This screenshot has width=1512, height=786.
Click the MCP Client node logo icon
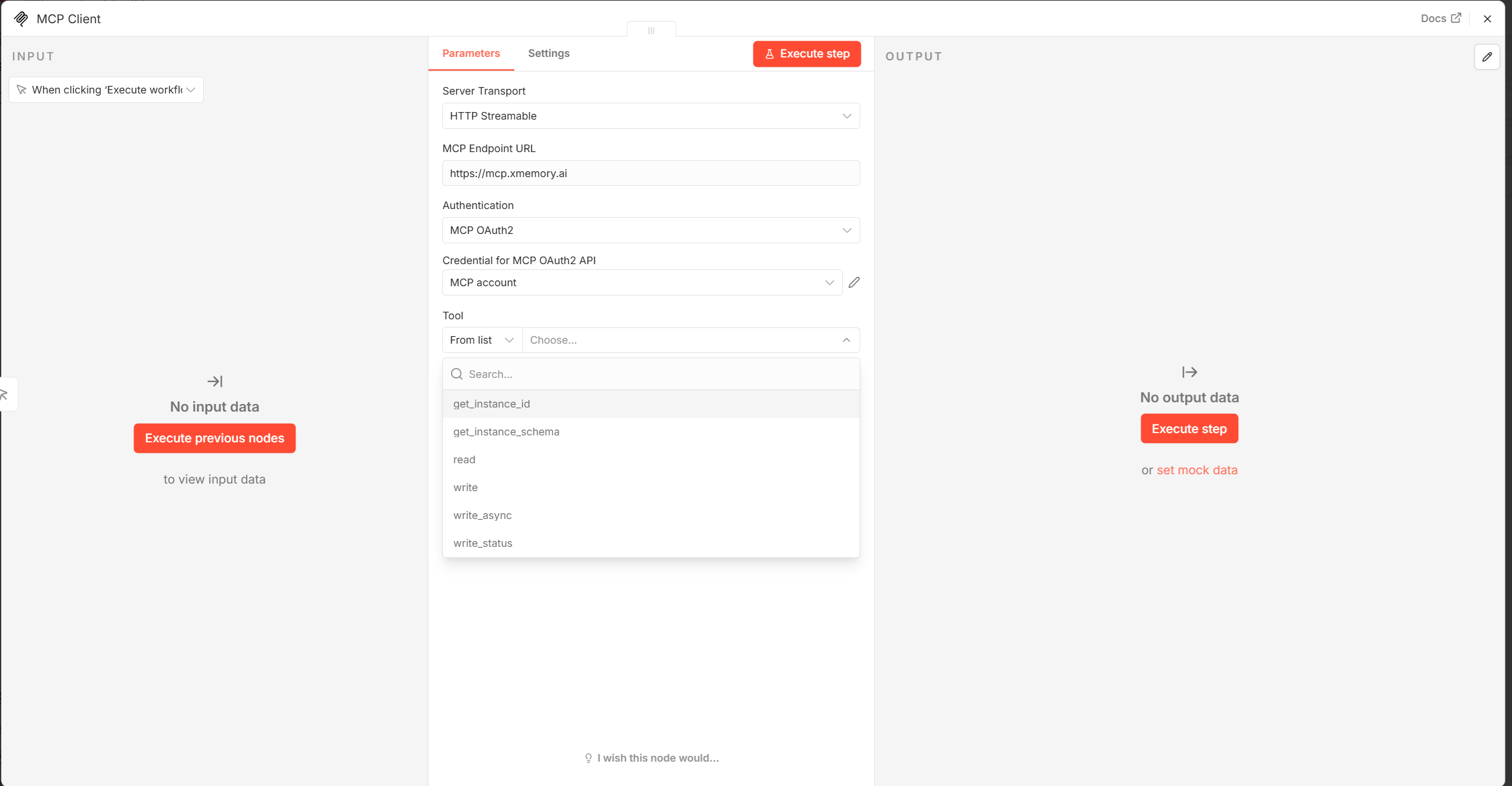tap(21, 19)
